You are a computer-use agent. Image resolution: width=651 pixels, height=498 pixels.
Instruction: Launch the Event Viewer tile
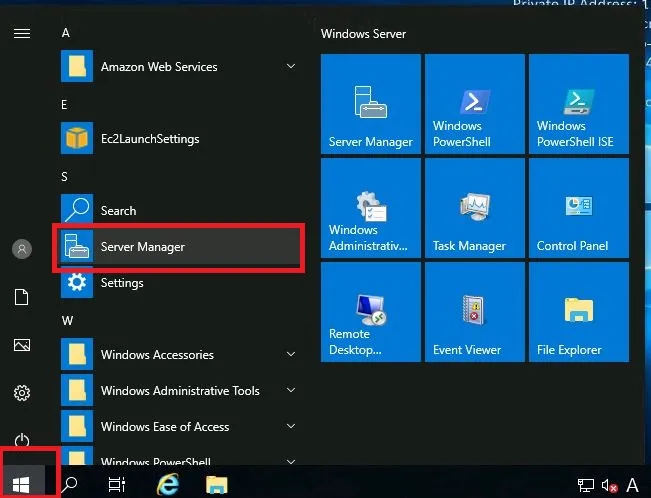pos(474,312)
